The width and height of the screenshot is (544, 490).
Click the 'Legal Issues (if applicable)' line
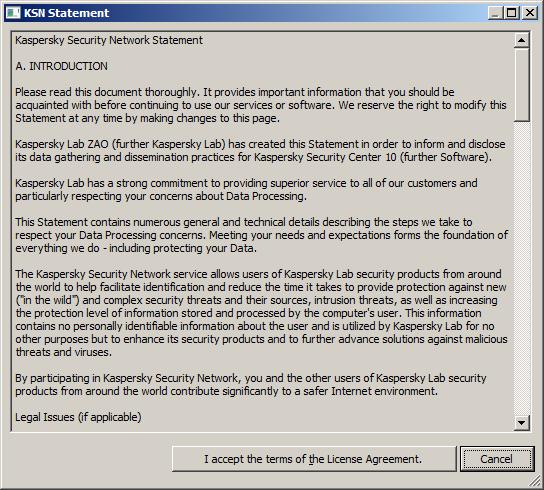tap(78, 417)
